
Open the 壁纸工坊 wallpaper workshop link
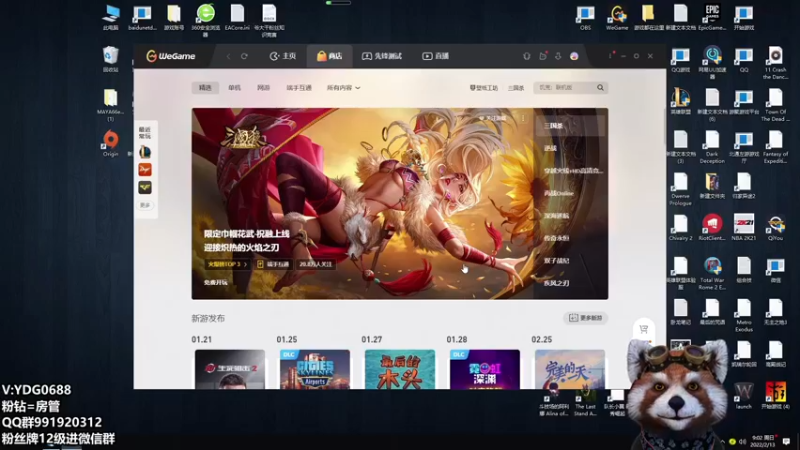point(483,88)
